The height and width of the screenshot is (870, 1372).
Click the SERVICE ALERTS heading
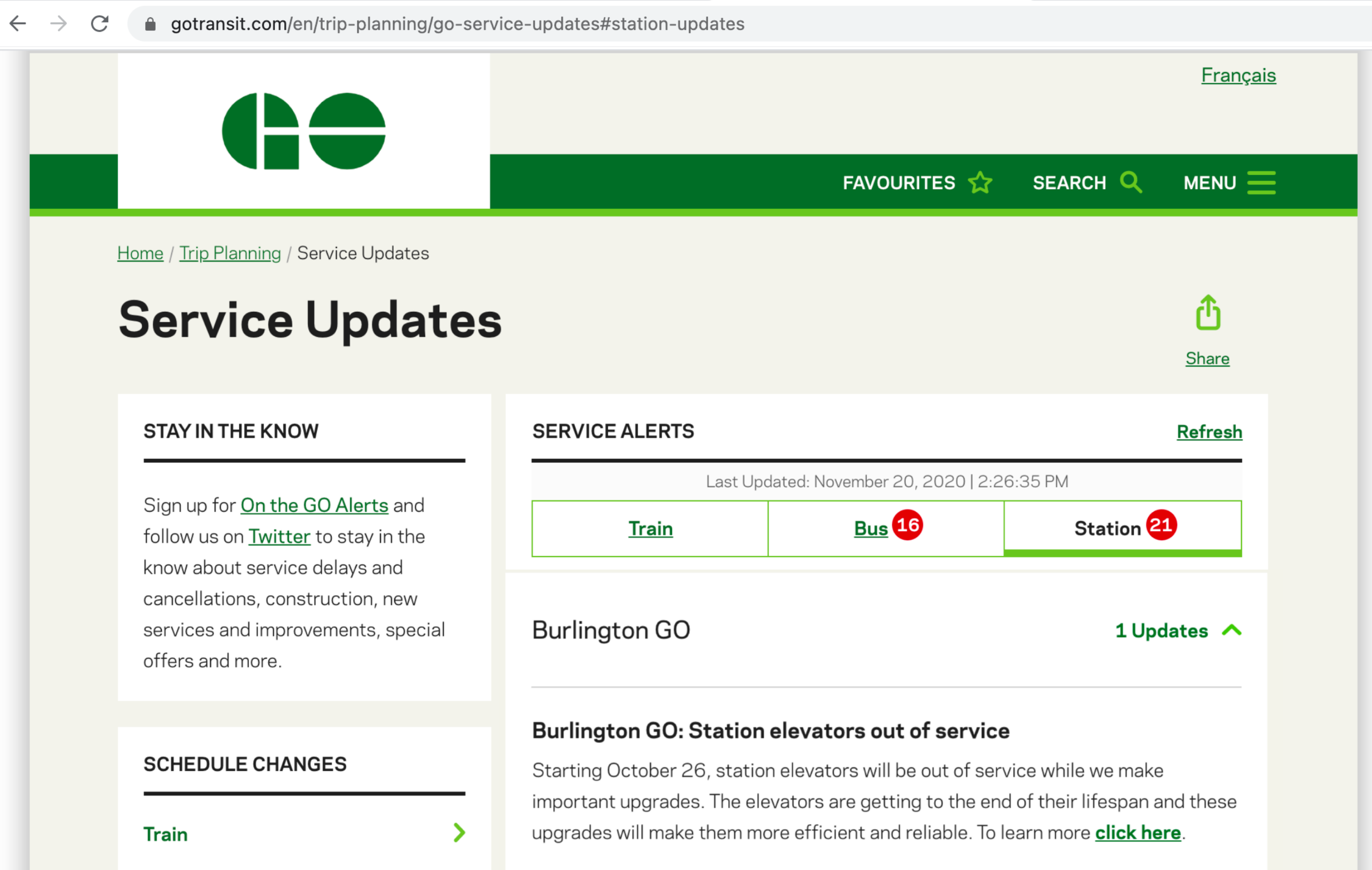coord(613,431)
